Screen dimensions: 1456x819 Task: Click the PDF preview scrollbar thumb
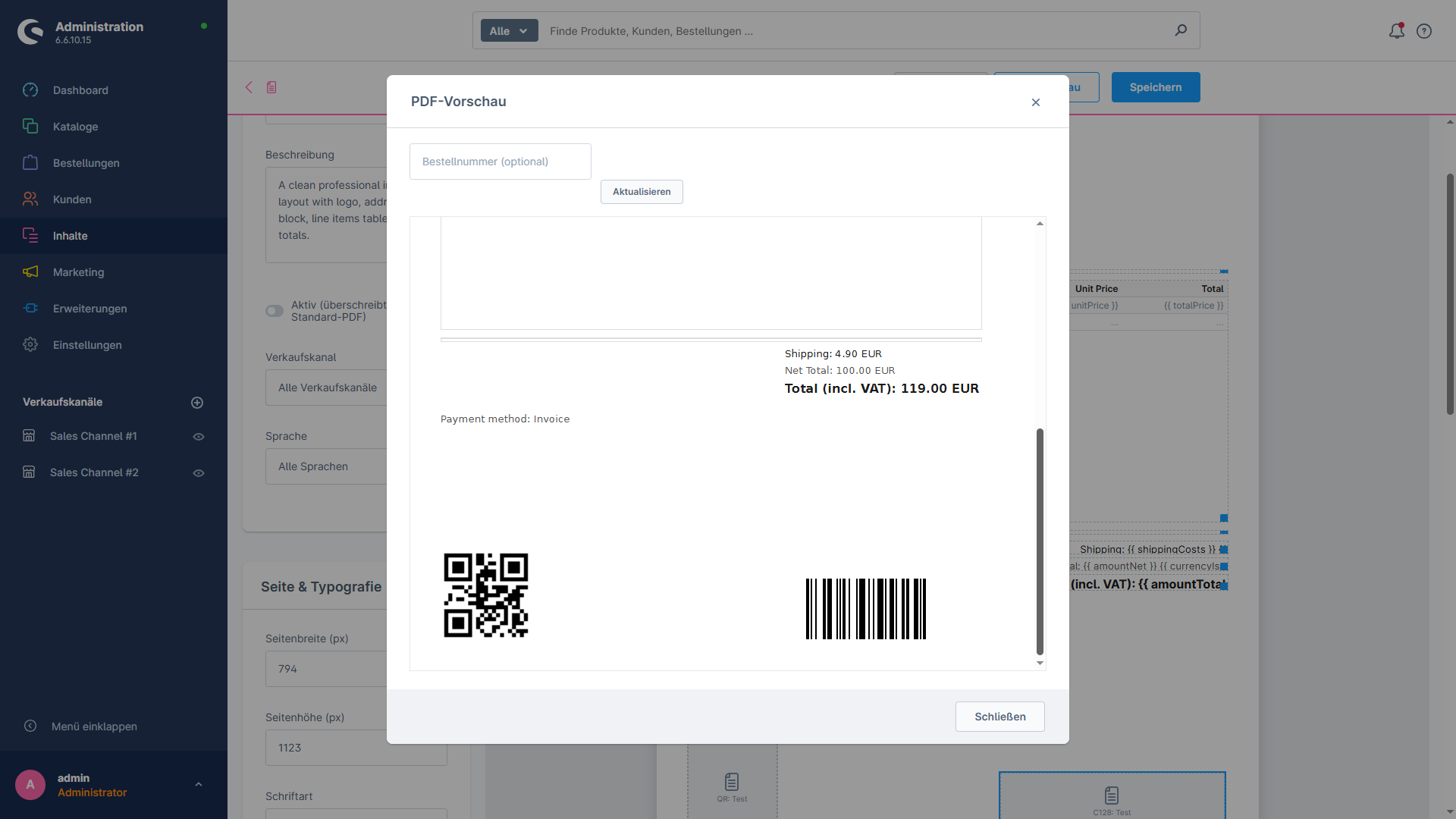pyautogui.click(x=1040, y=541)
